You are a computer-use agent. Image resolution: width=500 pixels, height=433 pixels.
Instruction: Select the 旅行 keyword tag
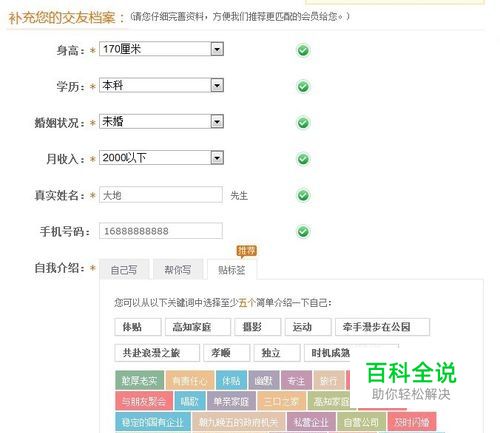[329, 380]
